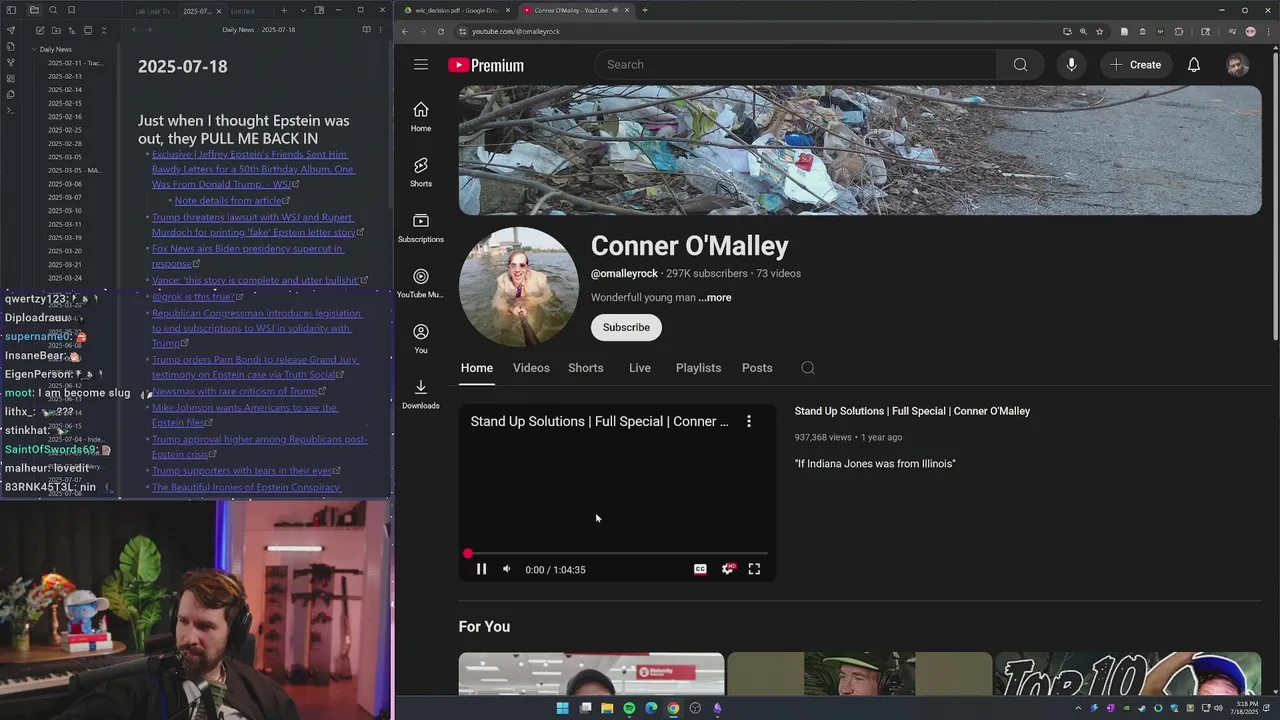Click the YouTube Premium logo
The height and width of the screenshot is (720, 1280).
tap(486, 65)
